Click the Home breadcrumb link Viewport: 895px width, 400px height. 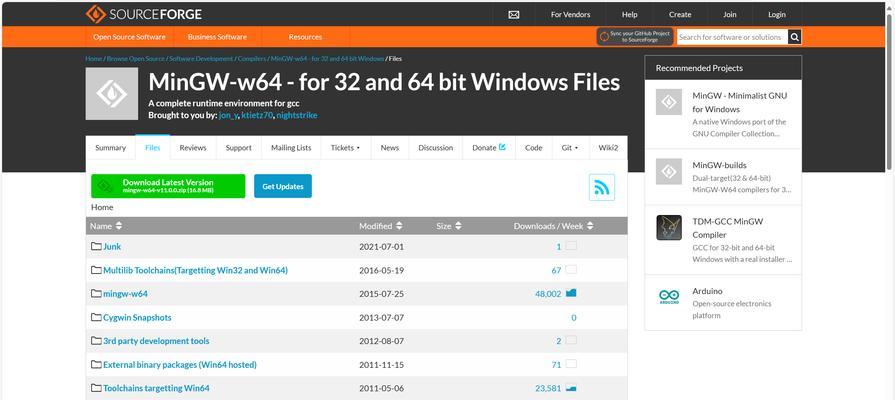(94, 59)
